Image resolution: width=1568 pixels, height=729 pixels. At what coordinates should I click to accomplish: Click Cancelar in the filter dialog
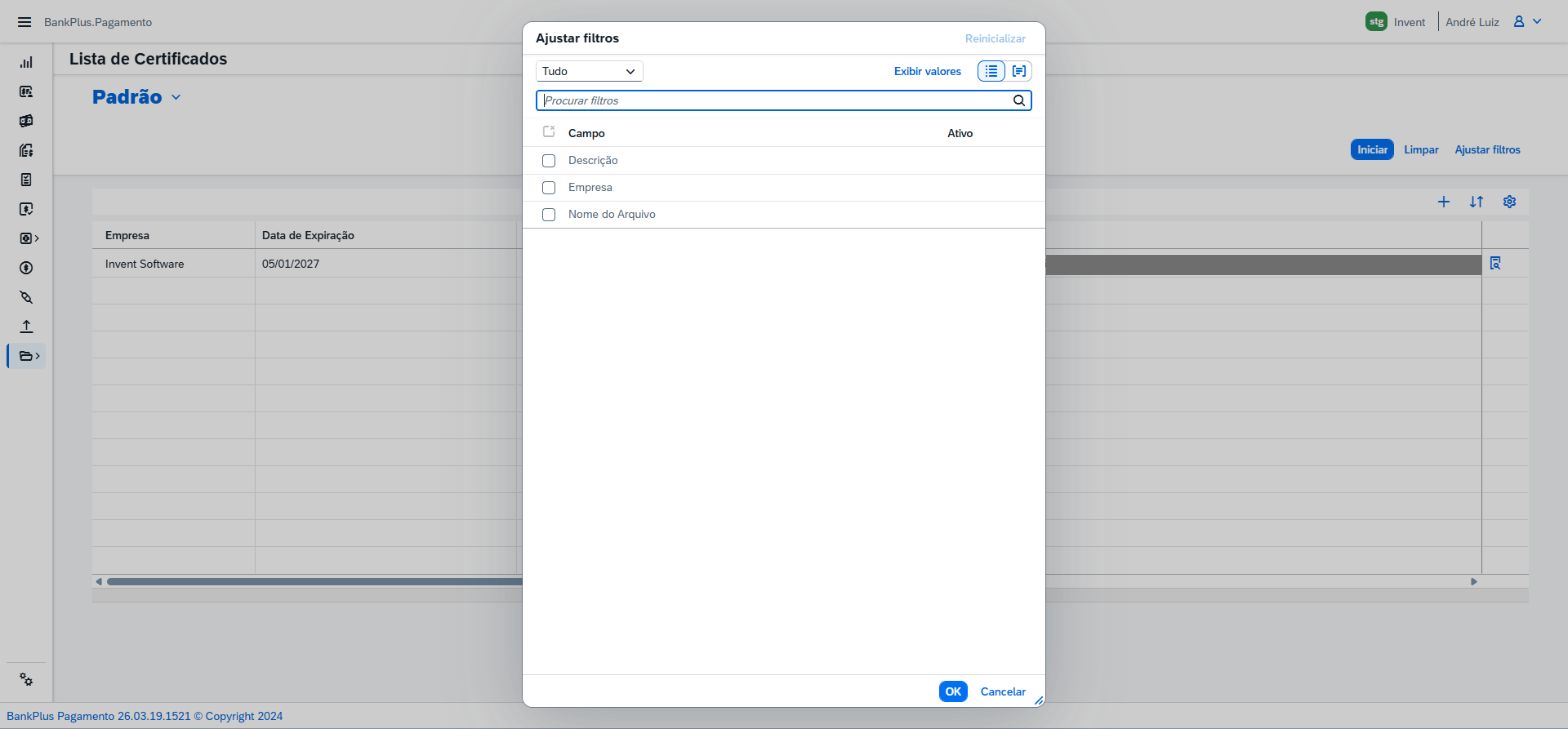point(1003,692)
